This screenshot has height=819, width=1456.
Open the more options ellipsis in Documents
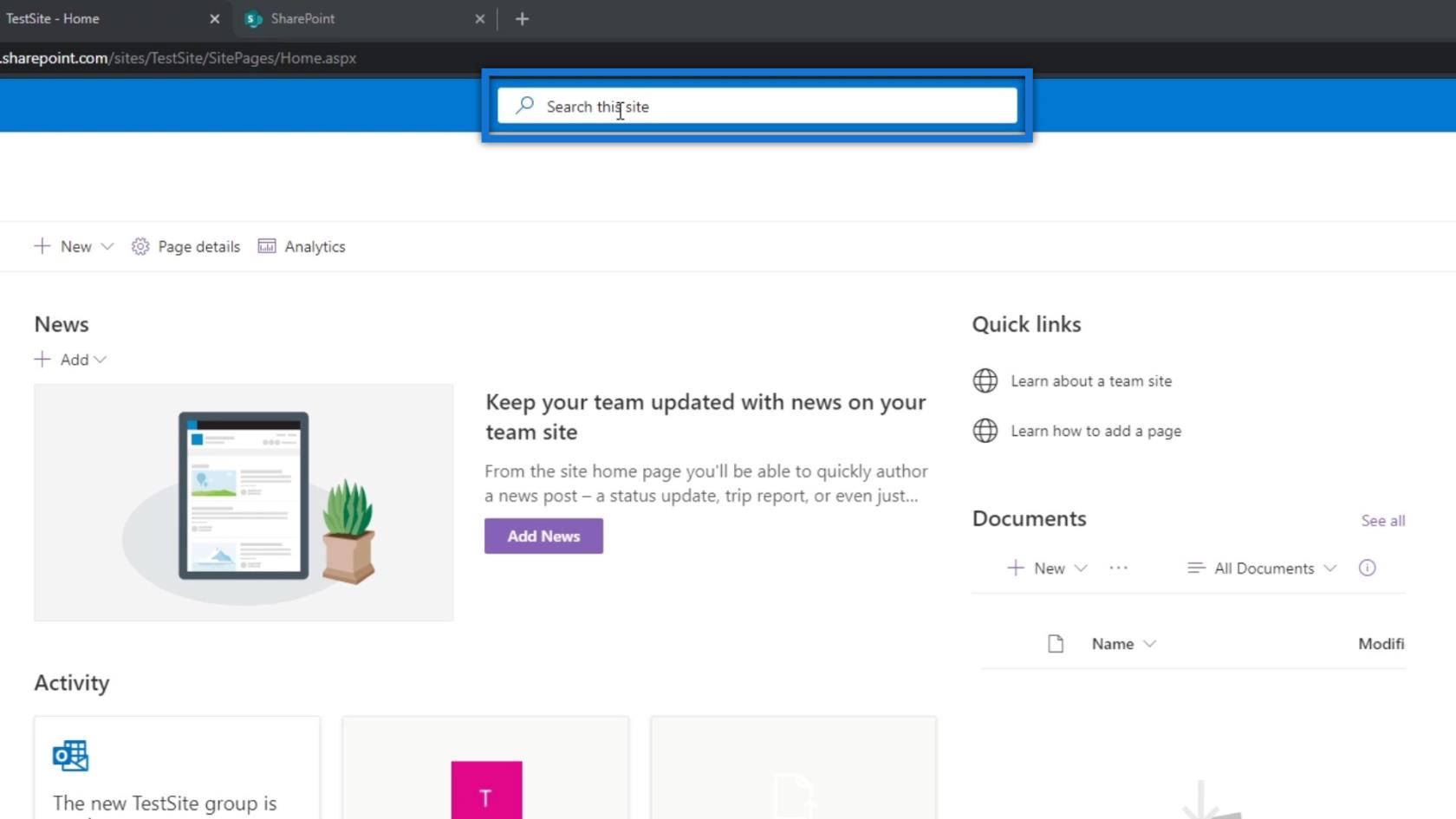point(1119,568)
